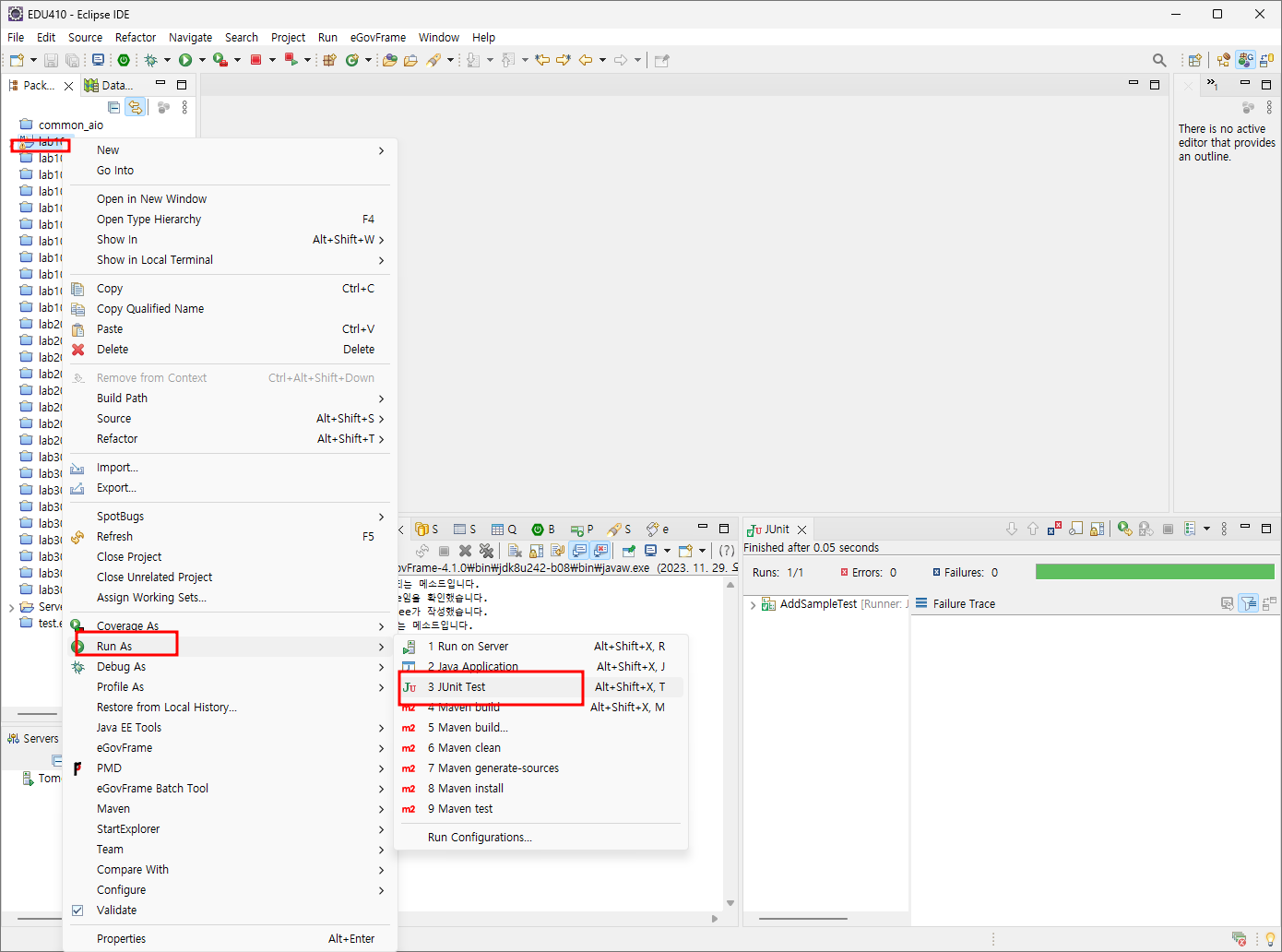Click the Debug bug icon in toolbar
The height and width of the screenshot is (952, 1282).
pos(150,60)
